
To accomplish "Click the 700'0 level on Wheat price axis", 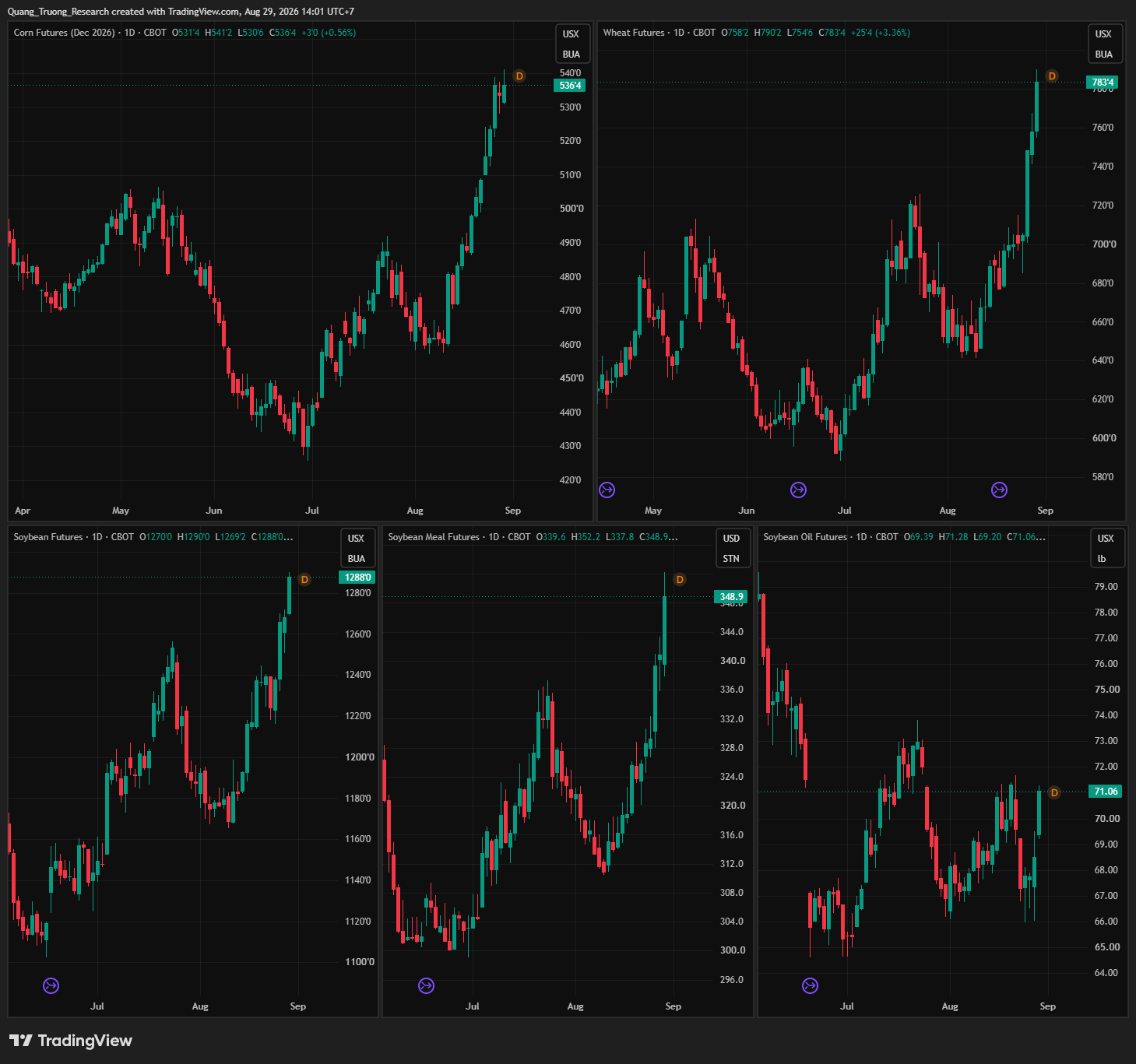I will (1104, 244).
